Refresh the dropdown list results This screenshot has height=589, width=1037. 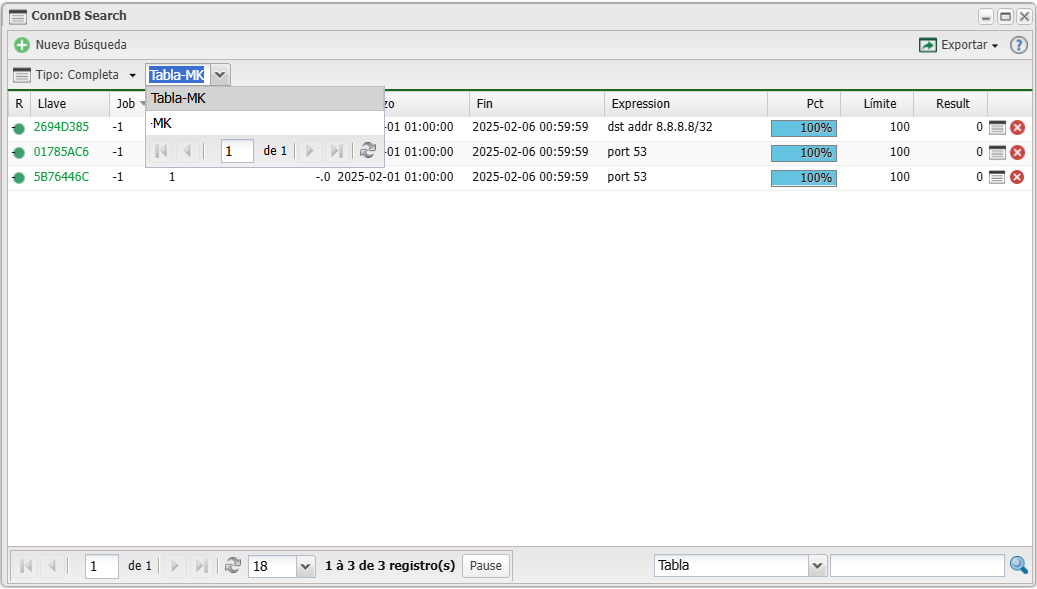[368, 150]
